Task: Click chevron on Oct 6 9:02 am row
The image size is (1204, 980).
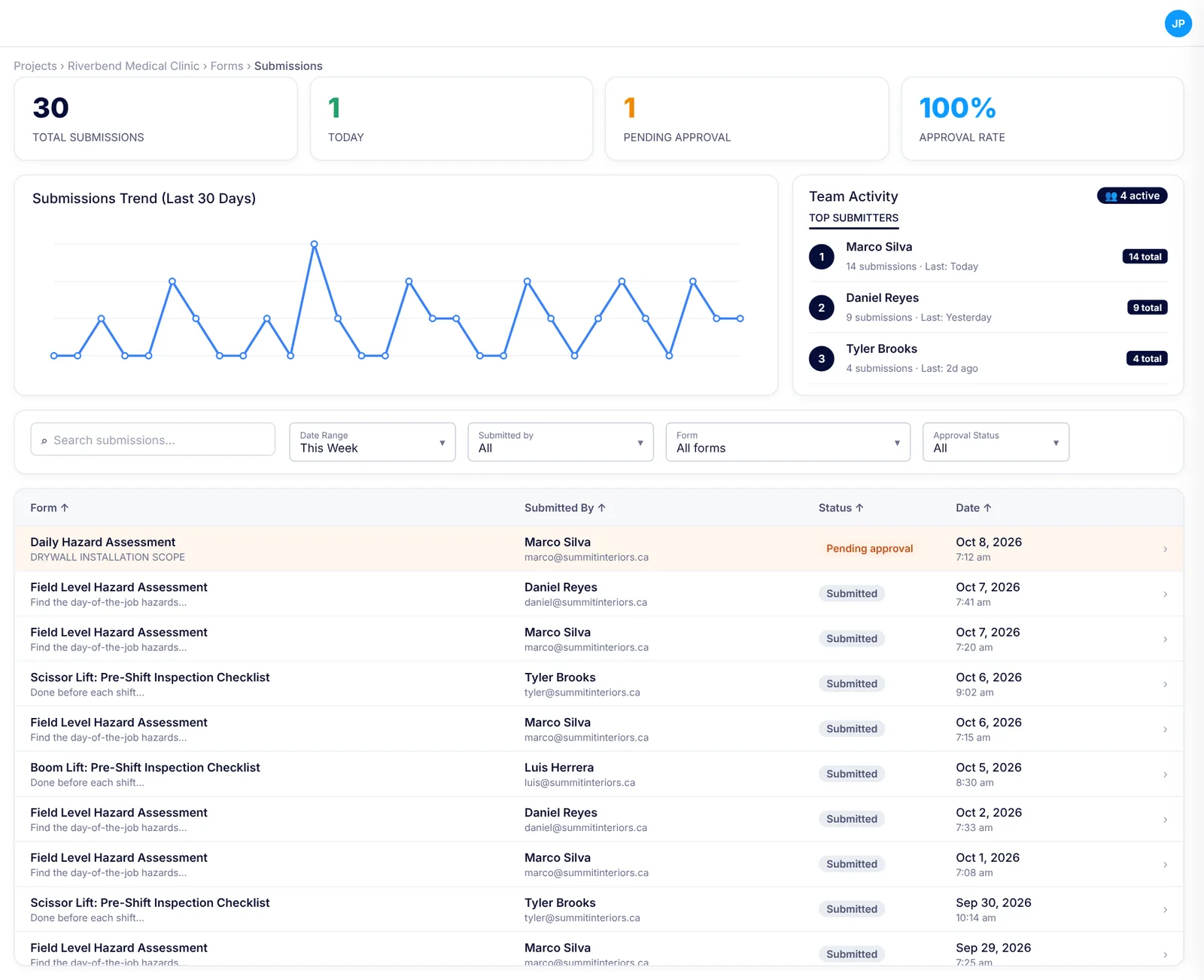Action: click(1165, 684)
